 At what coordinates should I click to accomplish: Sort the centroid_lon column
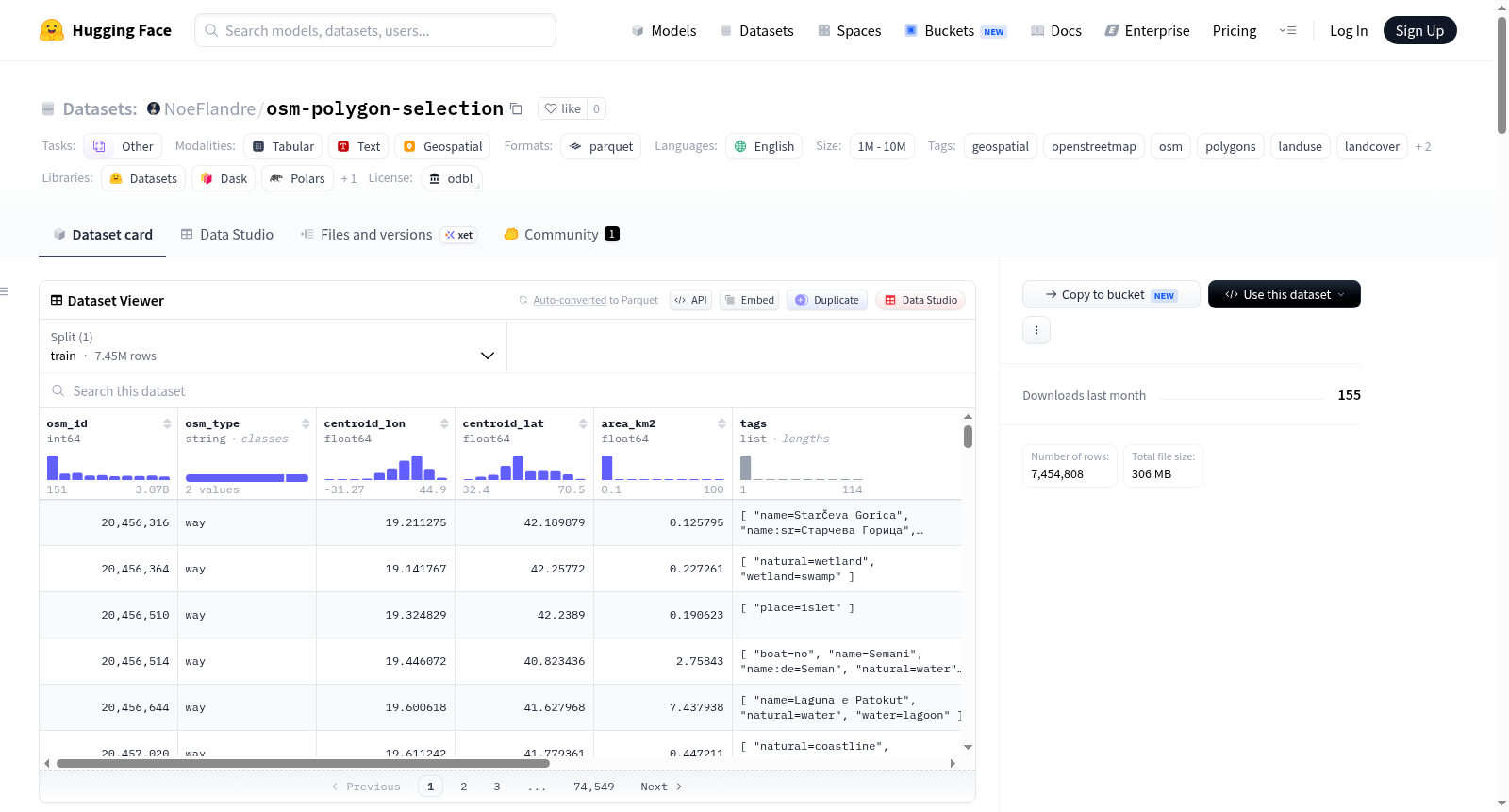(x=444, y=423)
